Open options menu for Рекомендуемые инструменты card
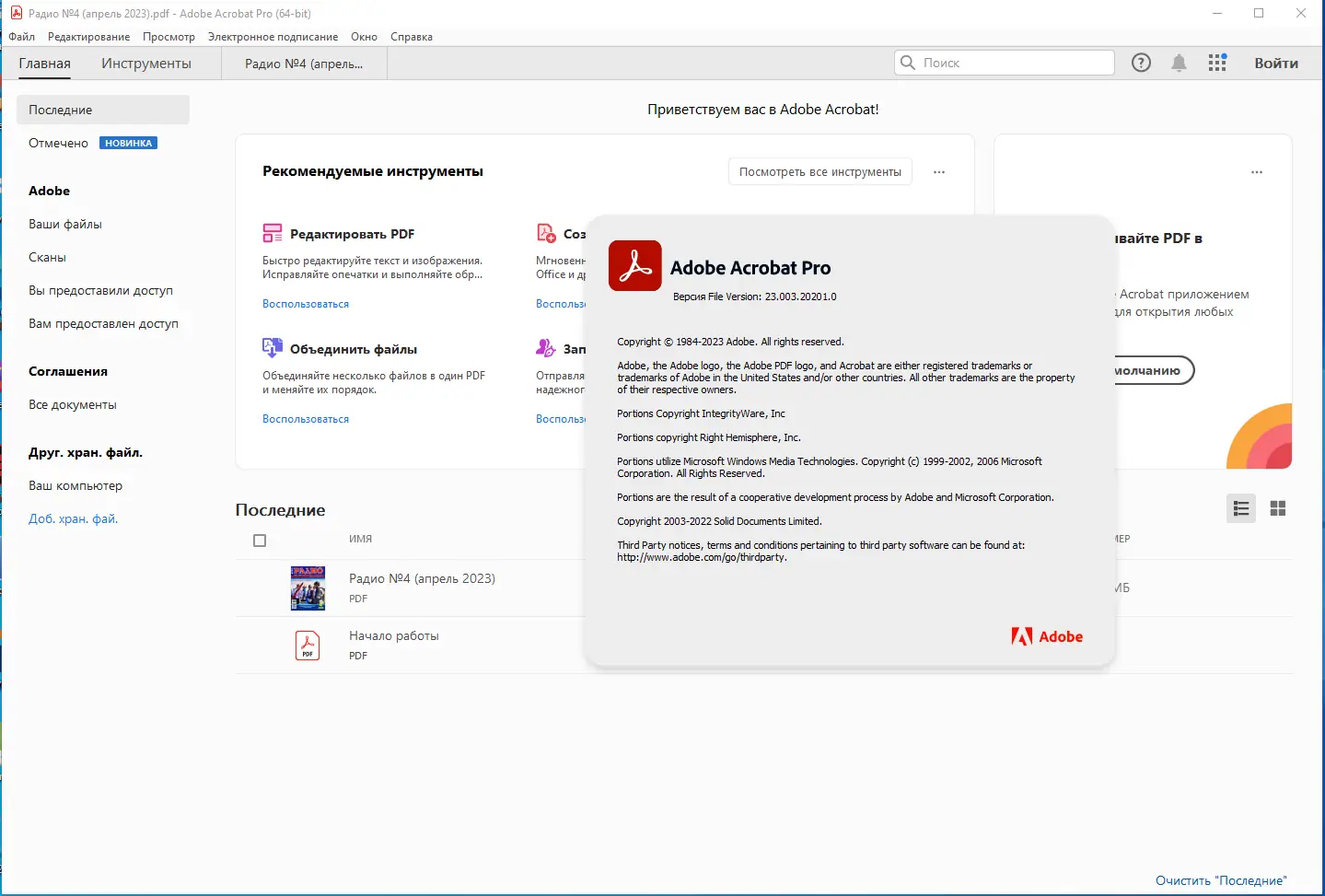Screen dimensions: 1325x896 coord(939,172)
